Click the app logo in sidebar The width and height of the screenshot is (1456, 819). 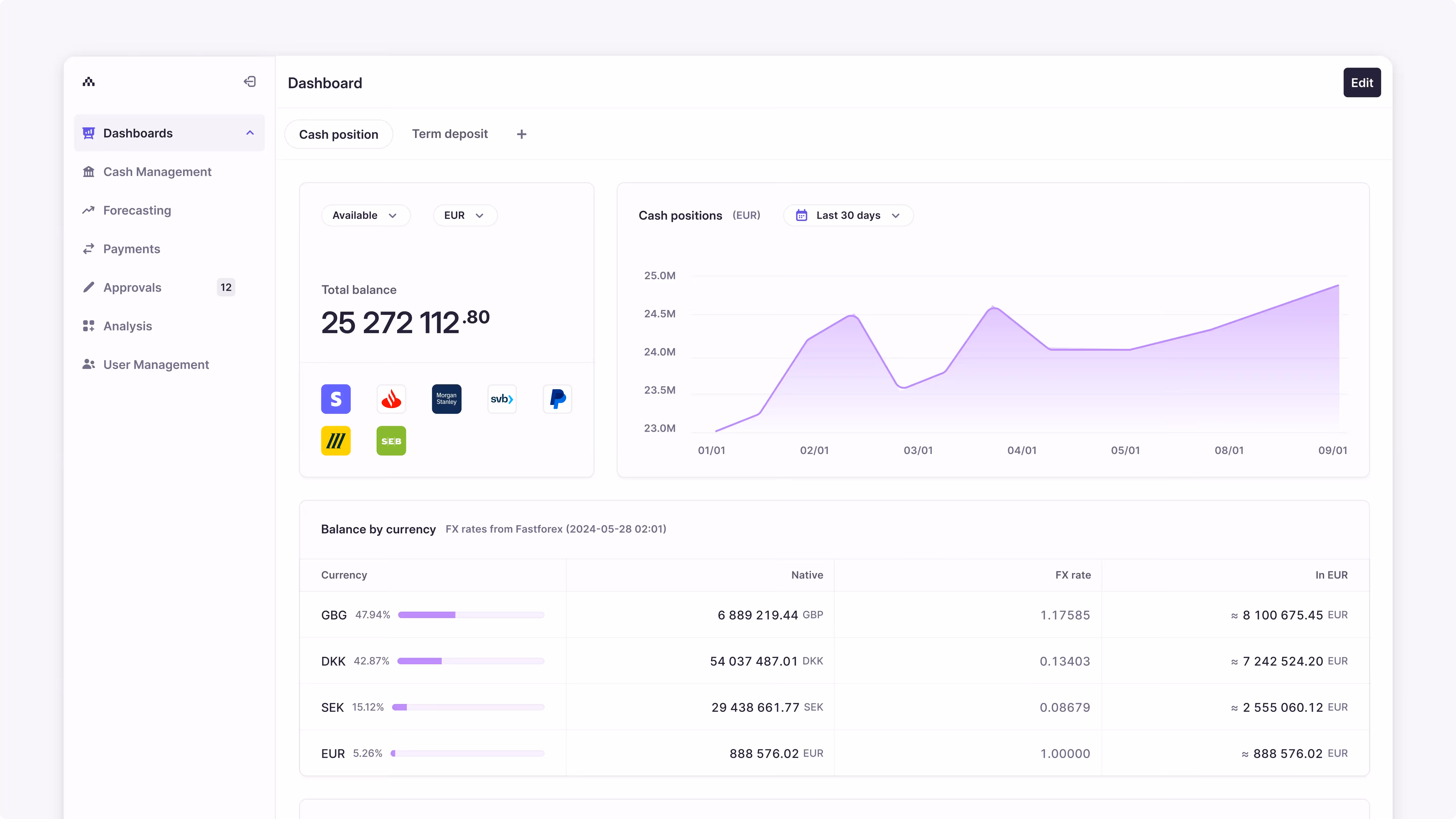(89, 82)
